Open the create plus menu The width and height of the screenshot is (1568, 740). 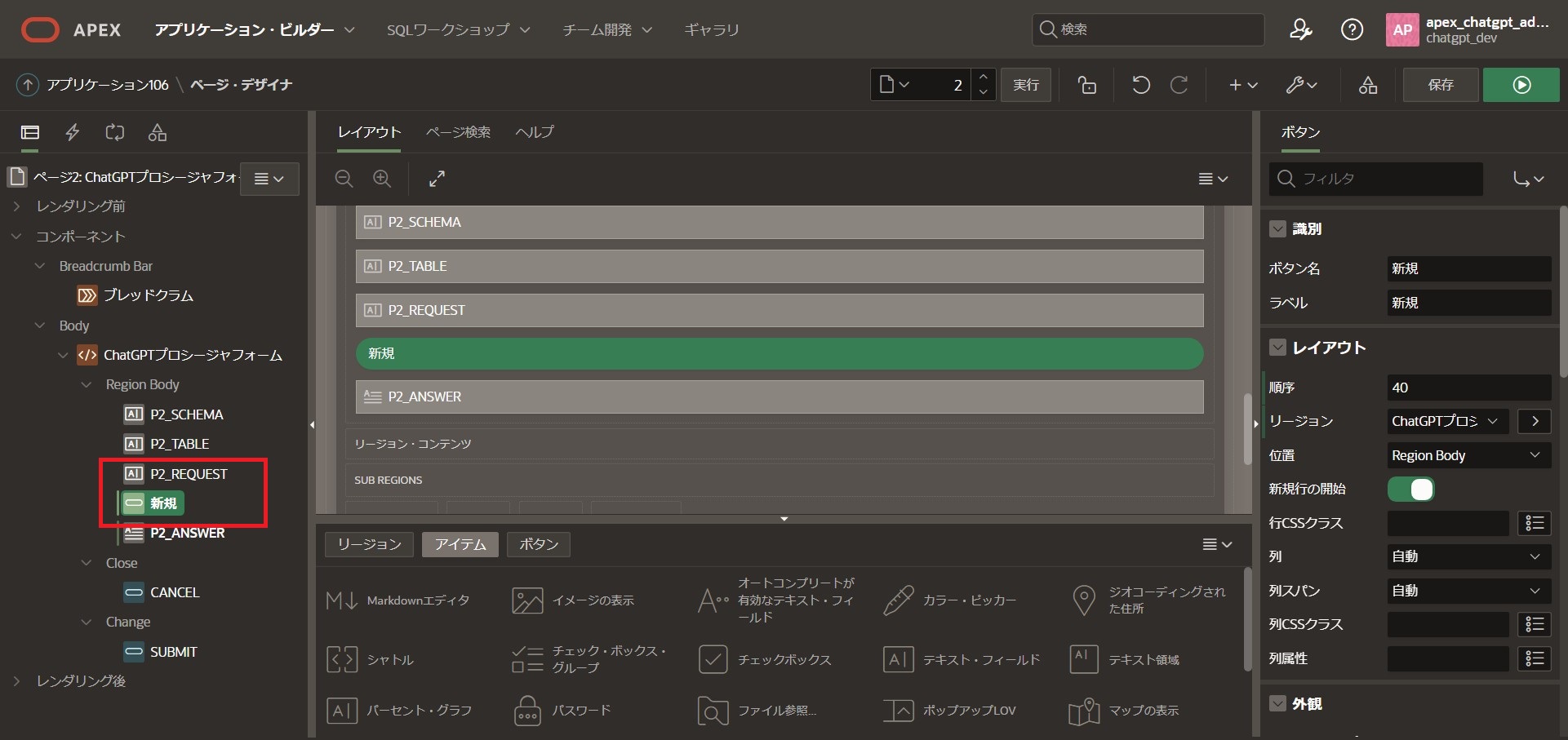(1243, 85)
